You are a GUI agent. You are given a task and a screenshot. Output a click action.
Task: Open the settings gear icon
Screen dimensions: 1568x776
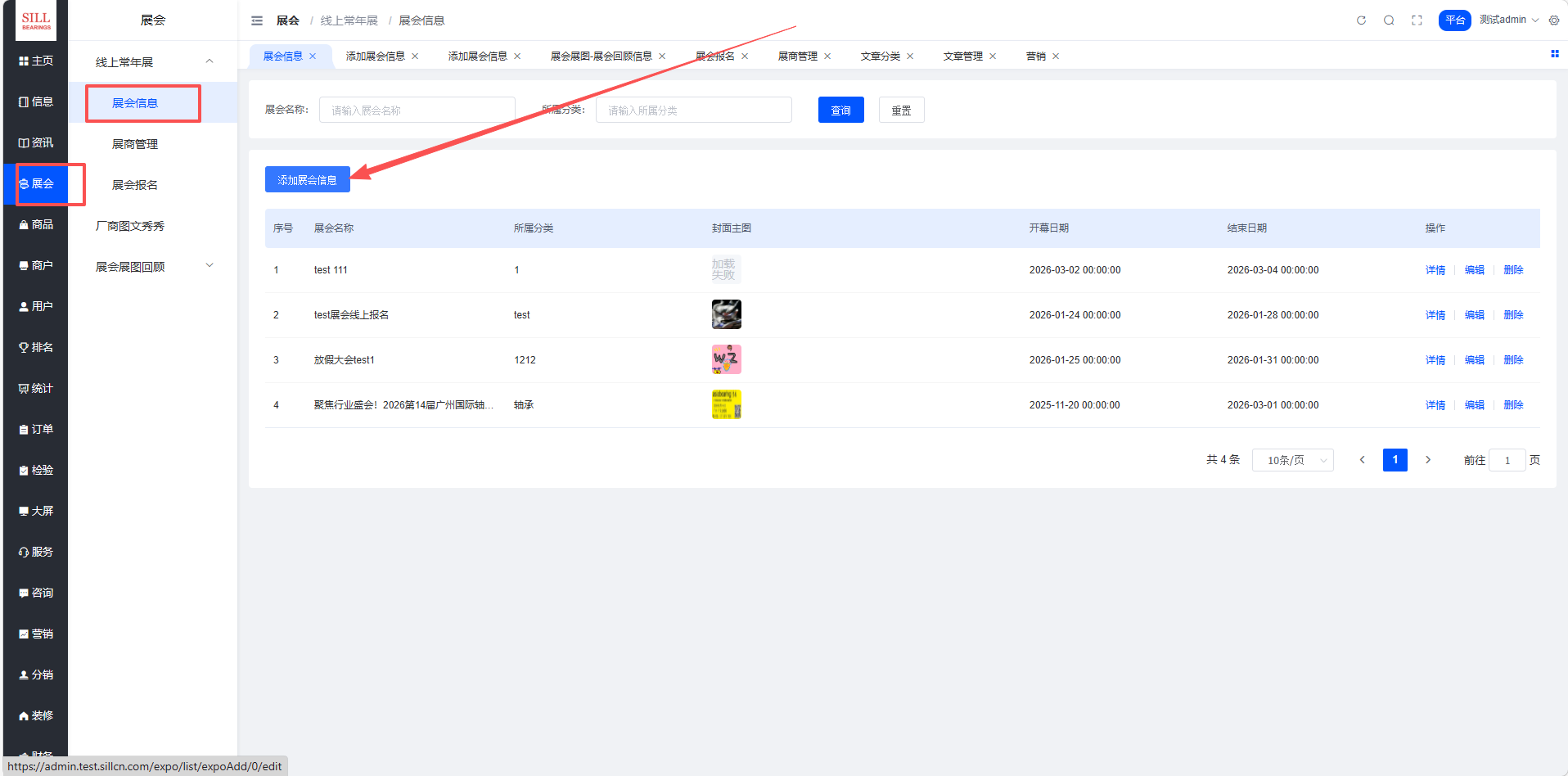[x=1554, y=20]
